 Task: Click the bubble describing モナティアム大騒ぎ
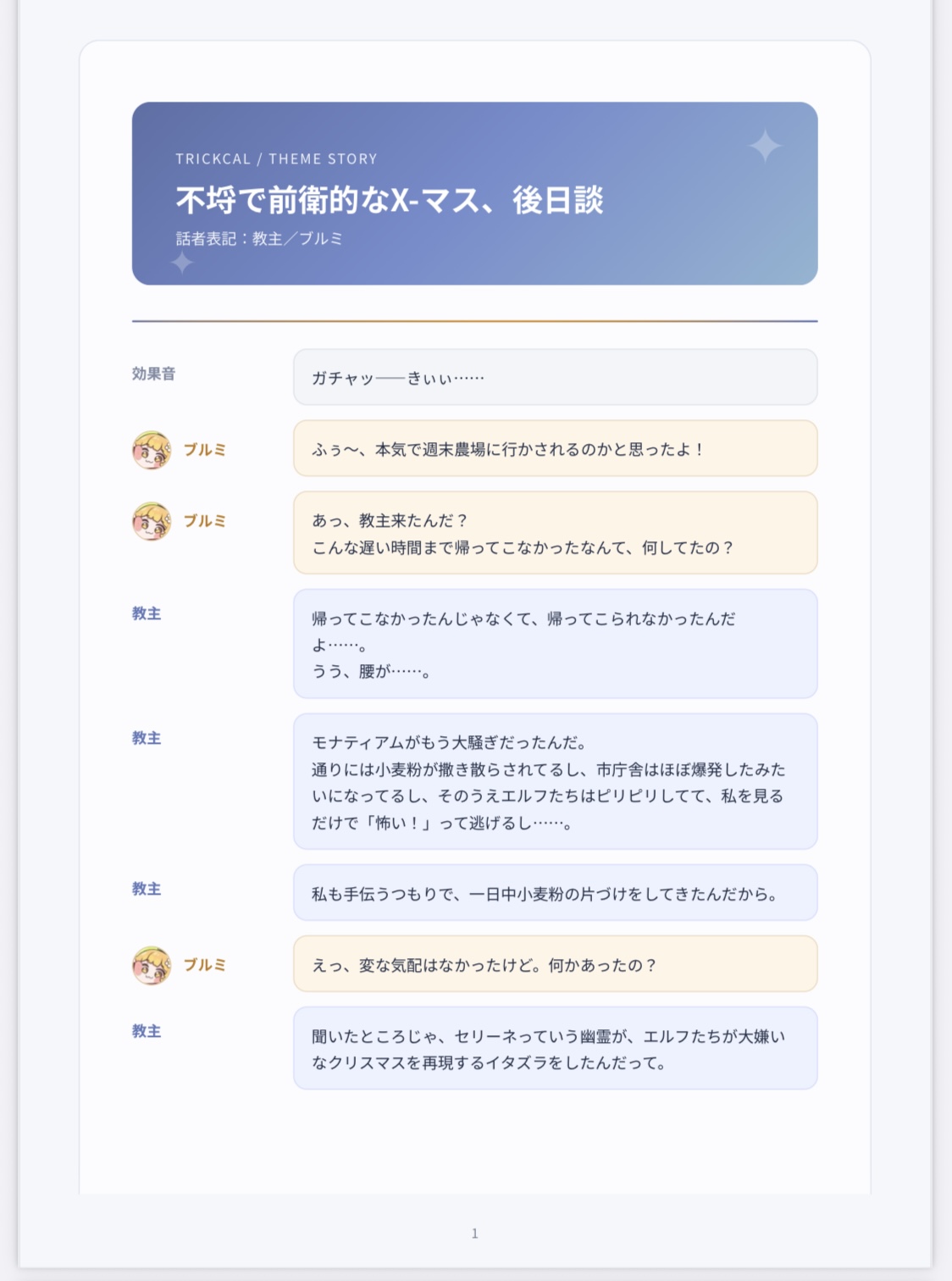pyautogui.click(x=556, y=781)
